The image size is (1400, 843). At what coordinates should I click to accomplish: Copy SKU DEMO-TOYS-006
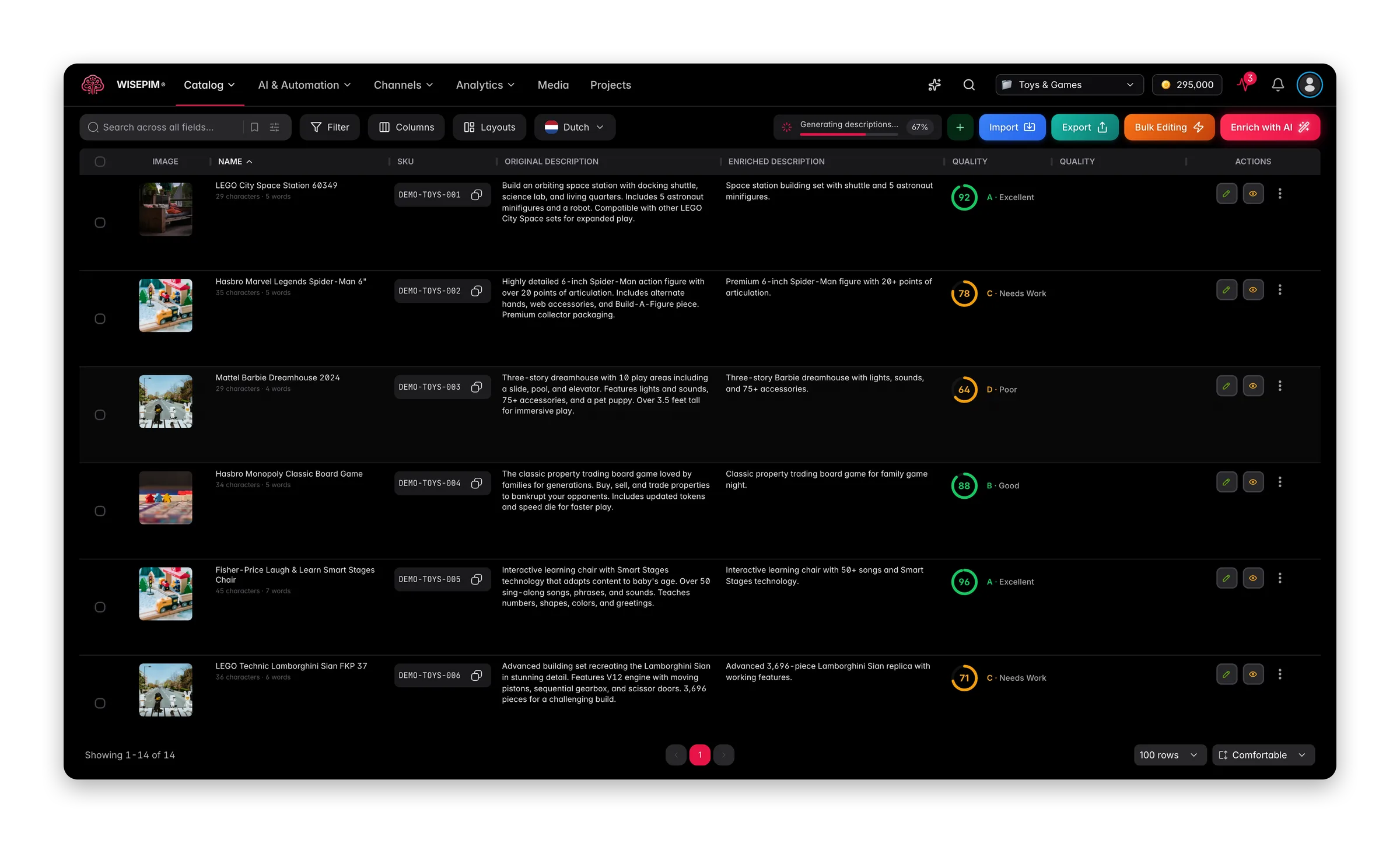pyautogui.click(x=477, y=676)
